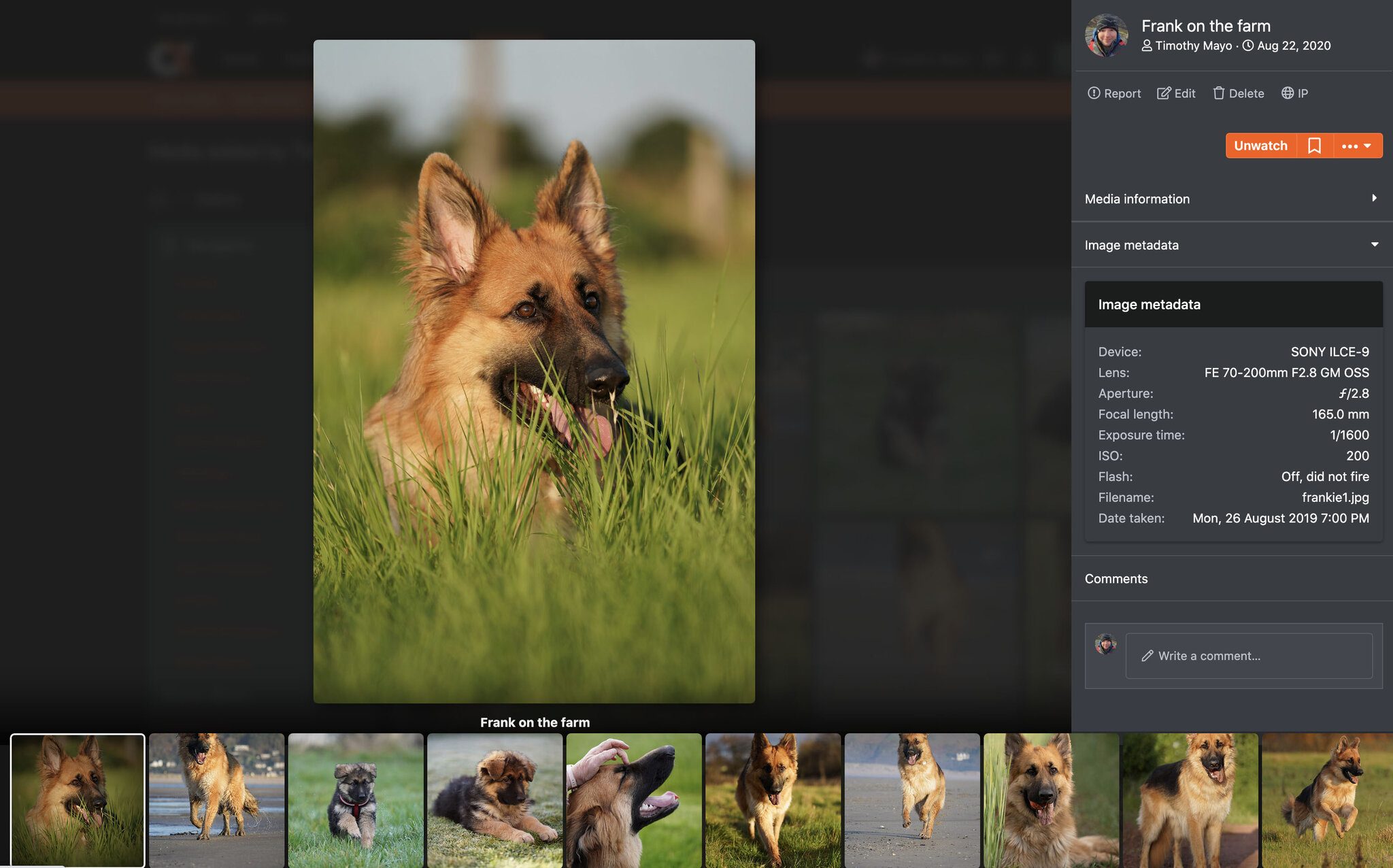Open the Comments section header
The height and width of the screenshot is (868, 1393).
pyautogui.click(x=1116, y=579)
